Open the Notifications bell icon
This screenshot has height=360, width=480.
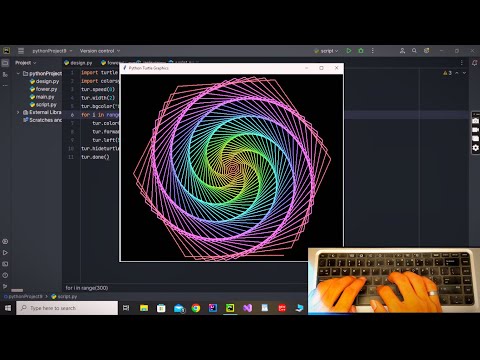click(x=475, y=63)
